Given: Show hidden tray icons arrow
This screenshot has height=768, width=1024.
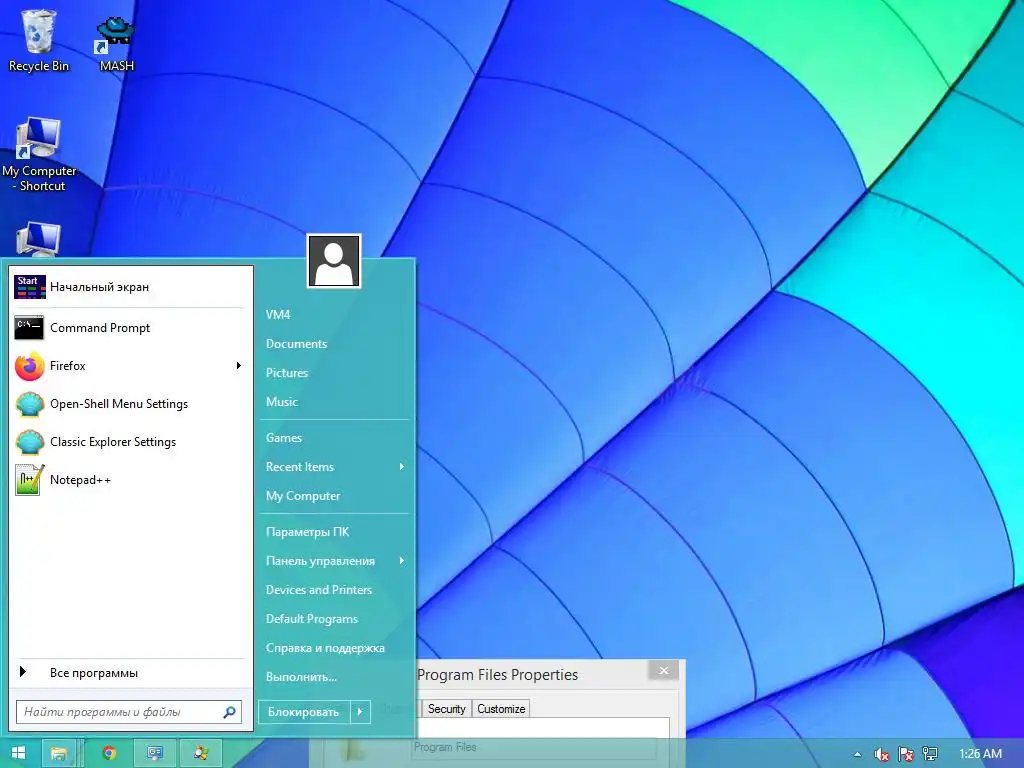Looking at the screenshot, I should click(x=857, y=754).
